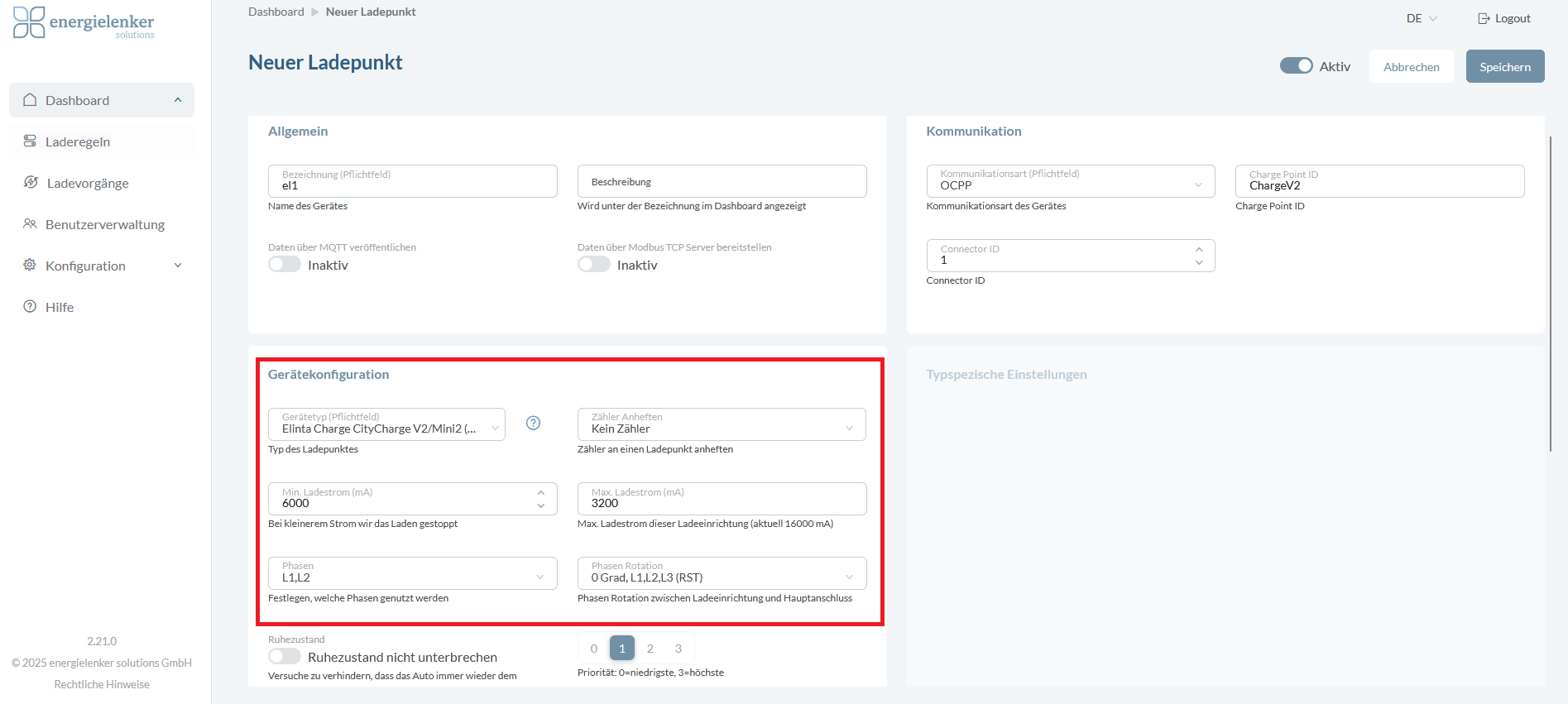Click the Abbrechen button

1411,67
